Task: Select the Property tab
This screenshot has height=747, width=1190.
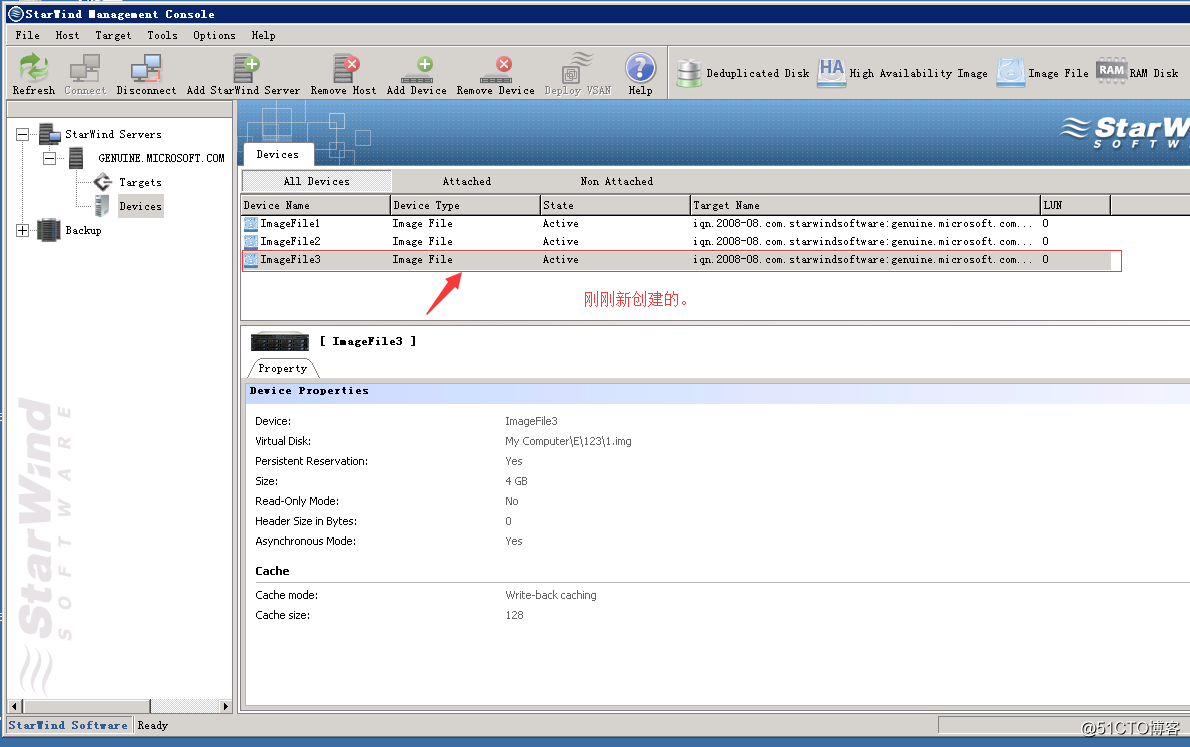Action: pyautogui.click(x=282, y=368)
